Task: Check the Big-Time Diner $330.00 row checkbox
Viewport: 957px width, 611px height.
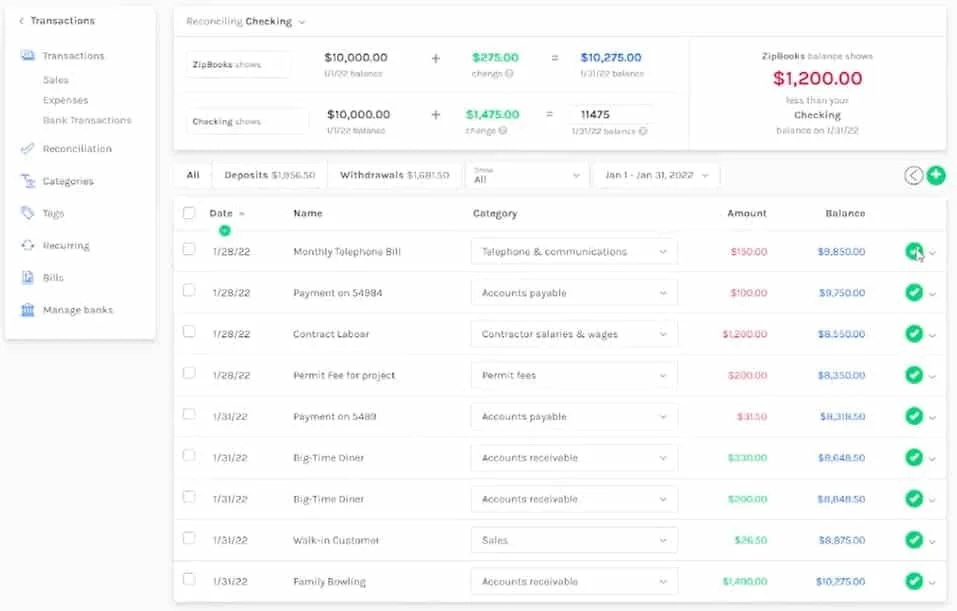Action: (x=189, y=455)
